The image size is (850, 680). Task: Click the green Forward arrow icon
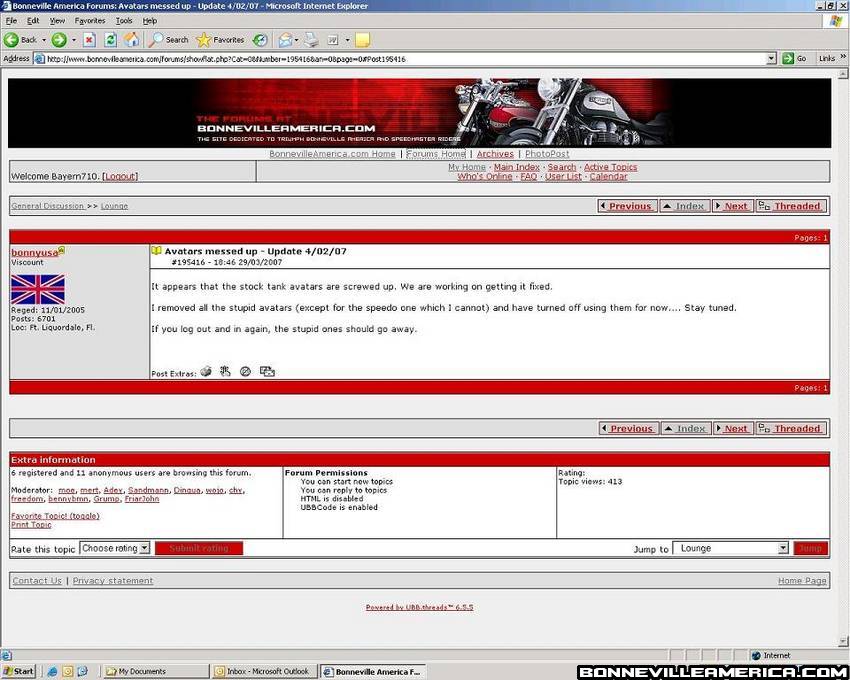59,40
